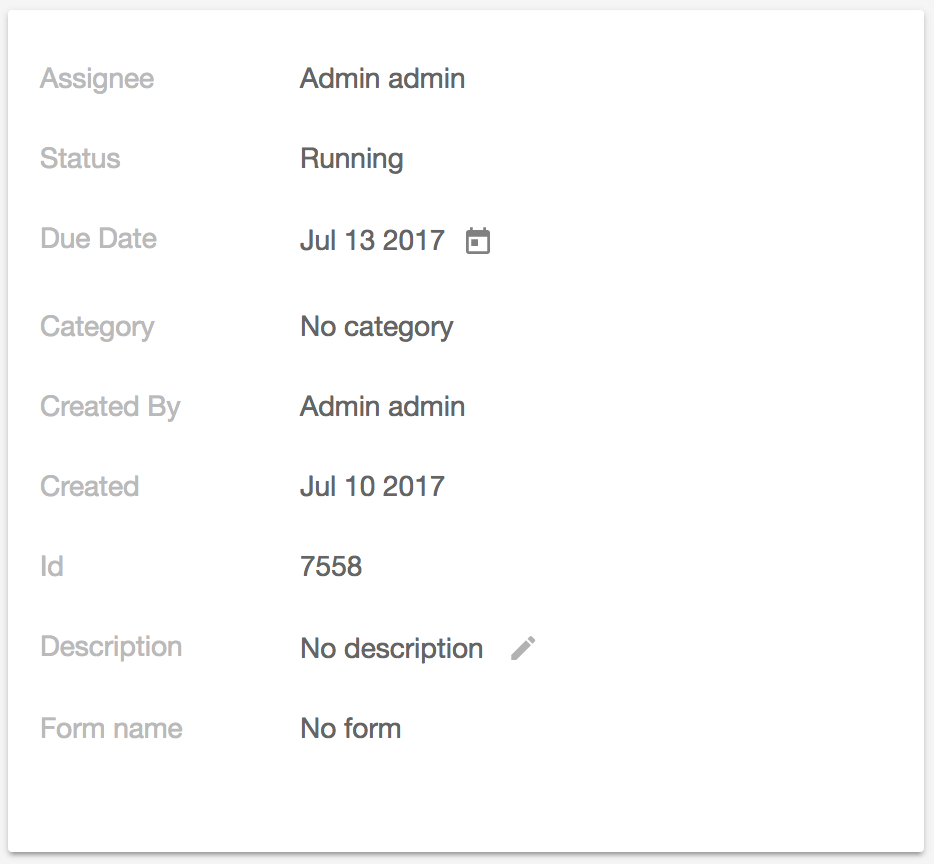Screen dimensions: 934x864
Task: Click the 'Status' field label
Action: [80, 158]
